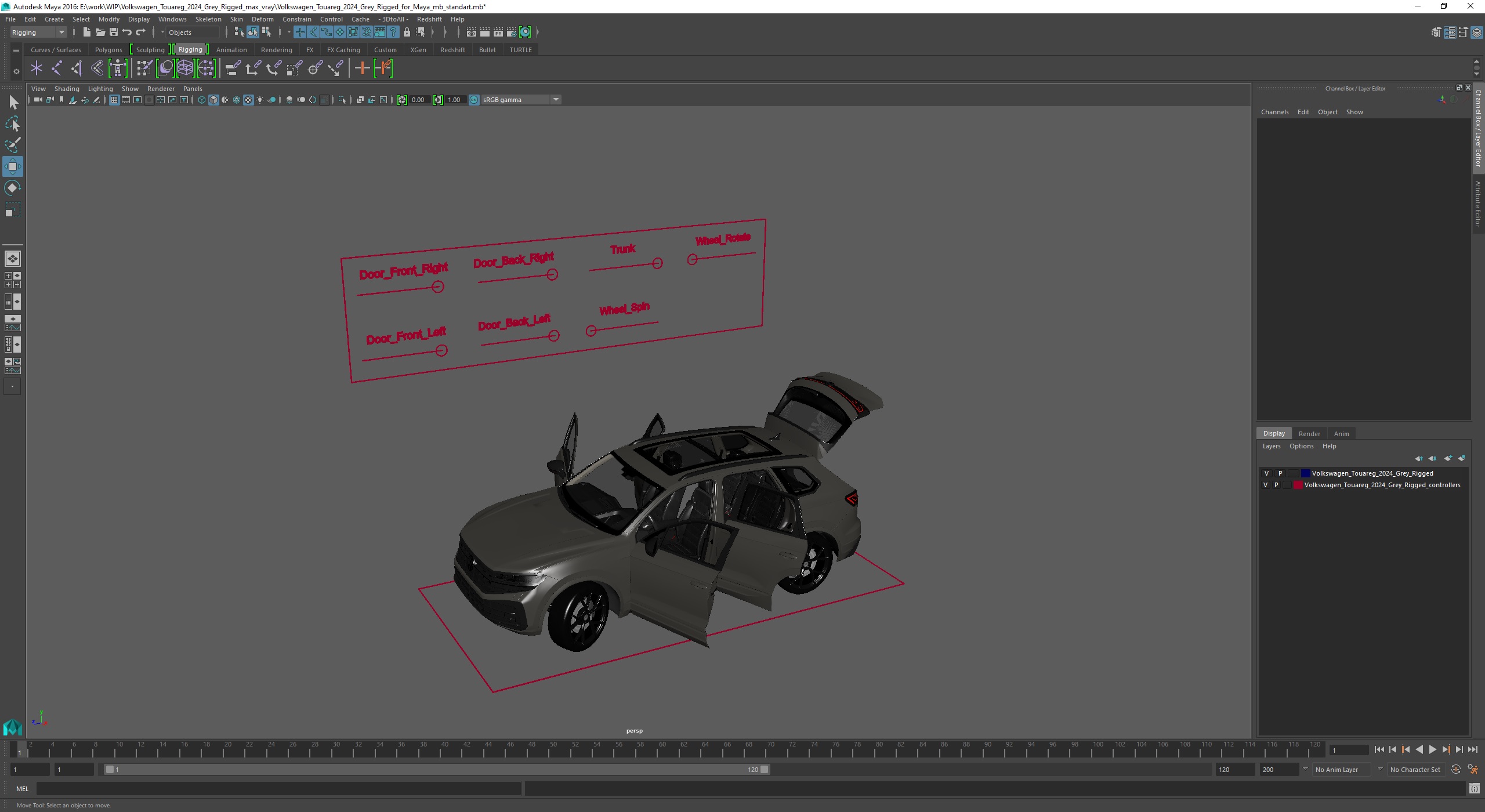Select the Lasso tool in the toolbox
The image size is (1485, 812).
click(13, 124)
